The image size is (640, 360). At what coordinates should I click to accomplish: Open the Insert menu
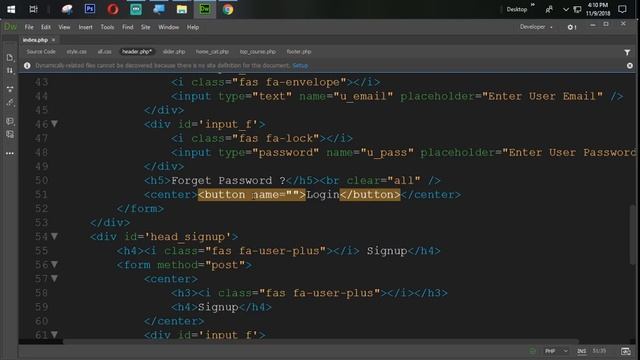click(x=85, y=27)
